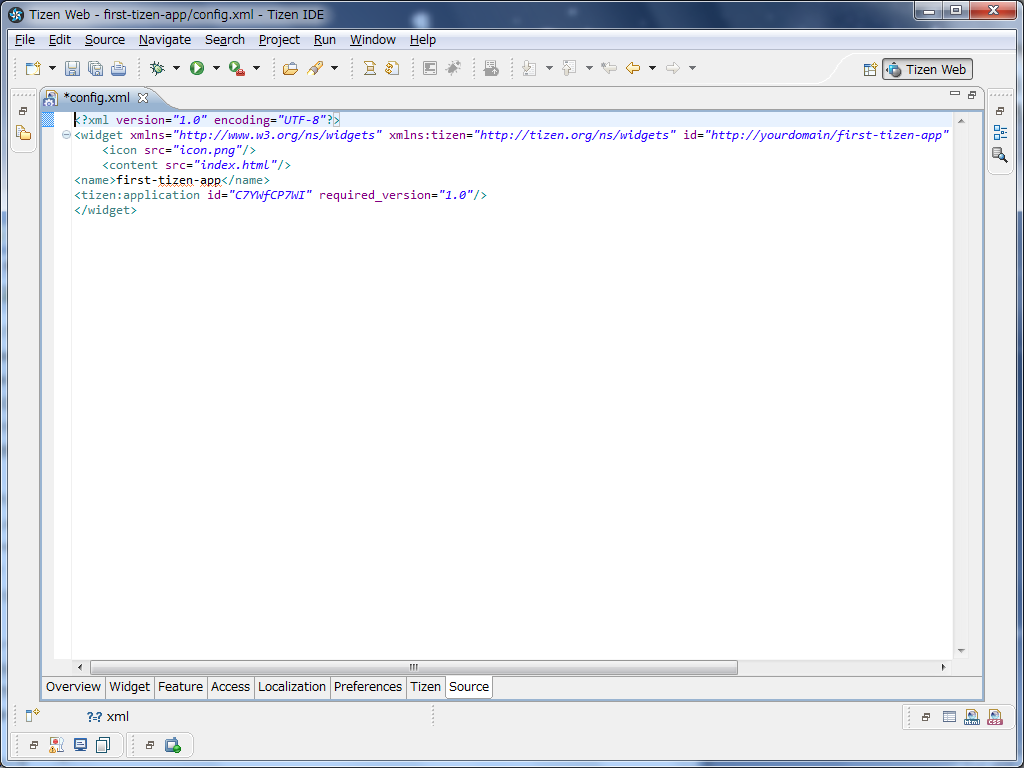
Task: Click the Print toolbar icon
Action: [x=118, y=68]
